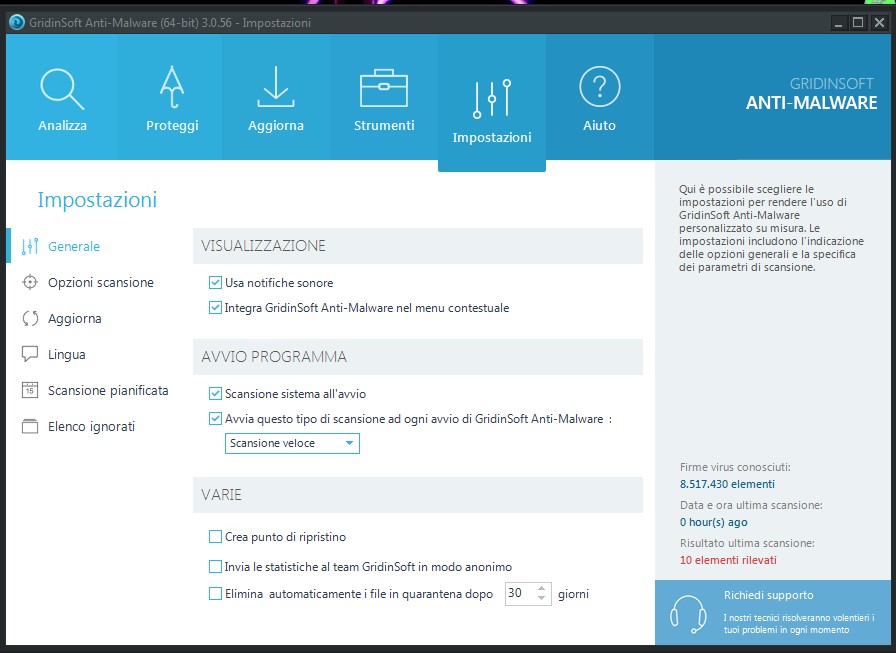The image size is (896, 653).
Task: Click the Aggiorna download arrow icon
Action: [x=275, y=87]
